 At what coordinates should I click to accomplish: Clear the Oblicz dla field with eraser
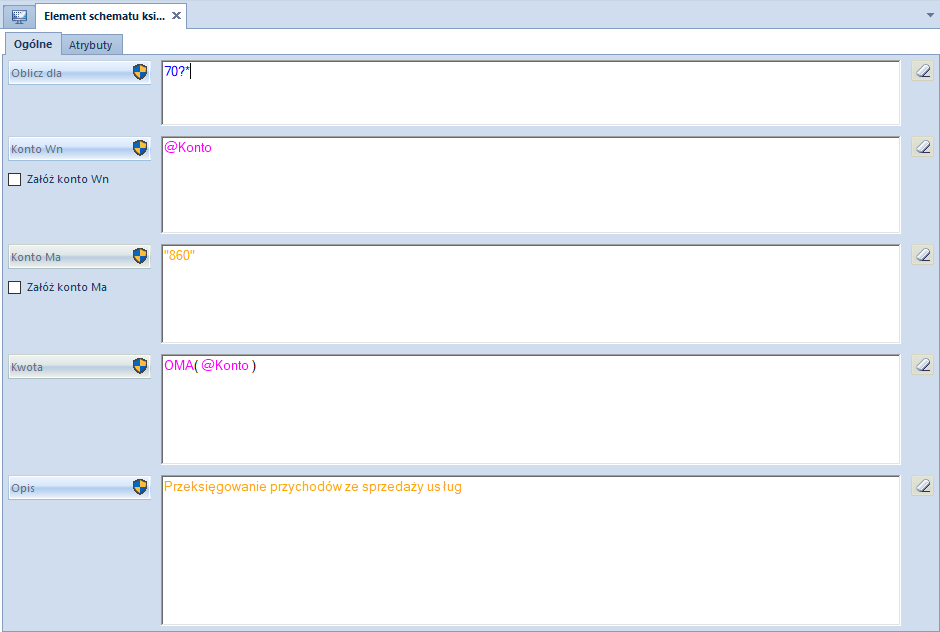(923, 71)
